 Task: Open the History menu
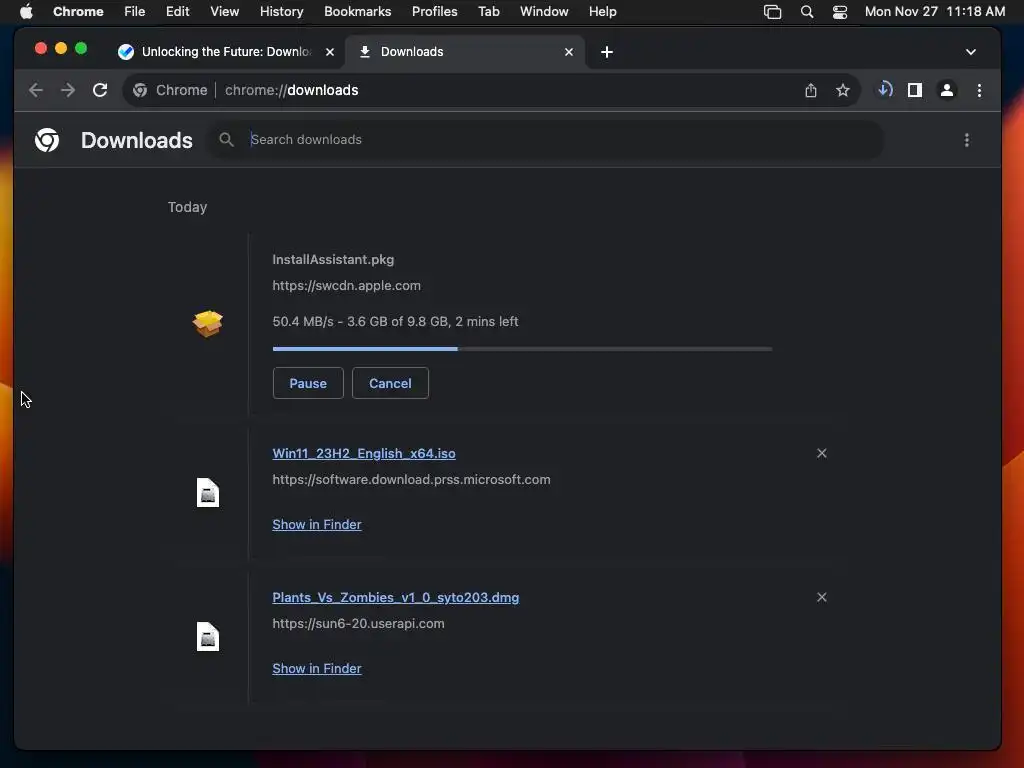point(281,11)
